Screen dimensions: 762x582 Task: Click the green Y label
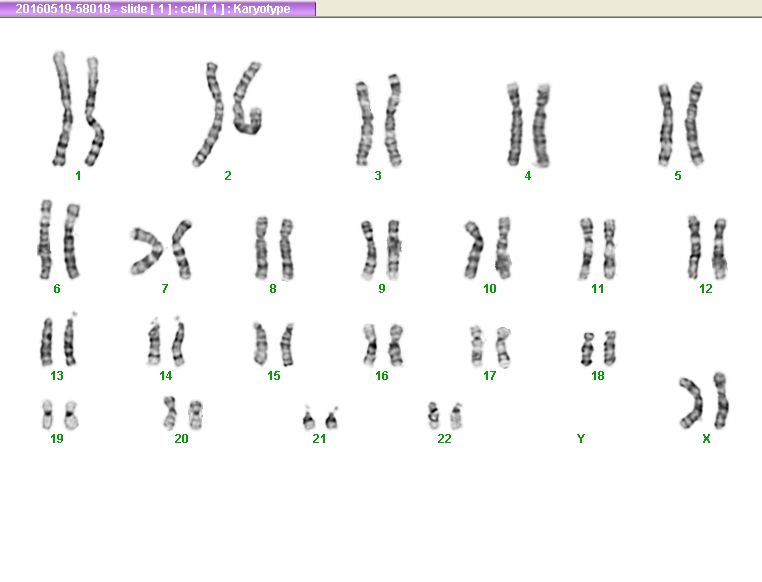(x=581, y=439)
